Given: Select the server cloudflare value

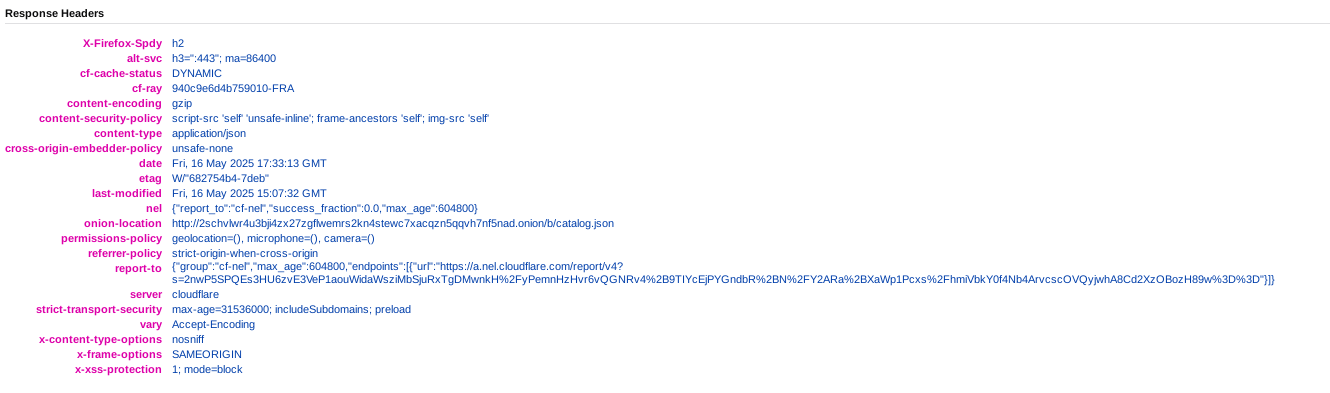Looking at the screenshot, I should pos(195,294).
